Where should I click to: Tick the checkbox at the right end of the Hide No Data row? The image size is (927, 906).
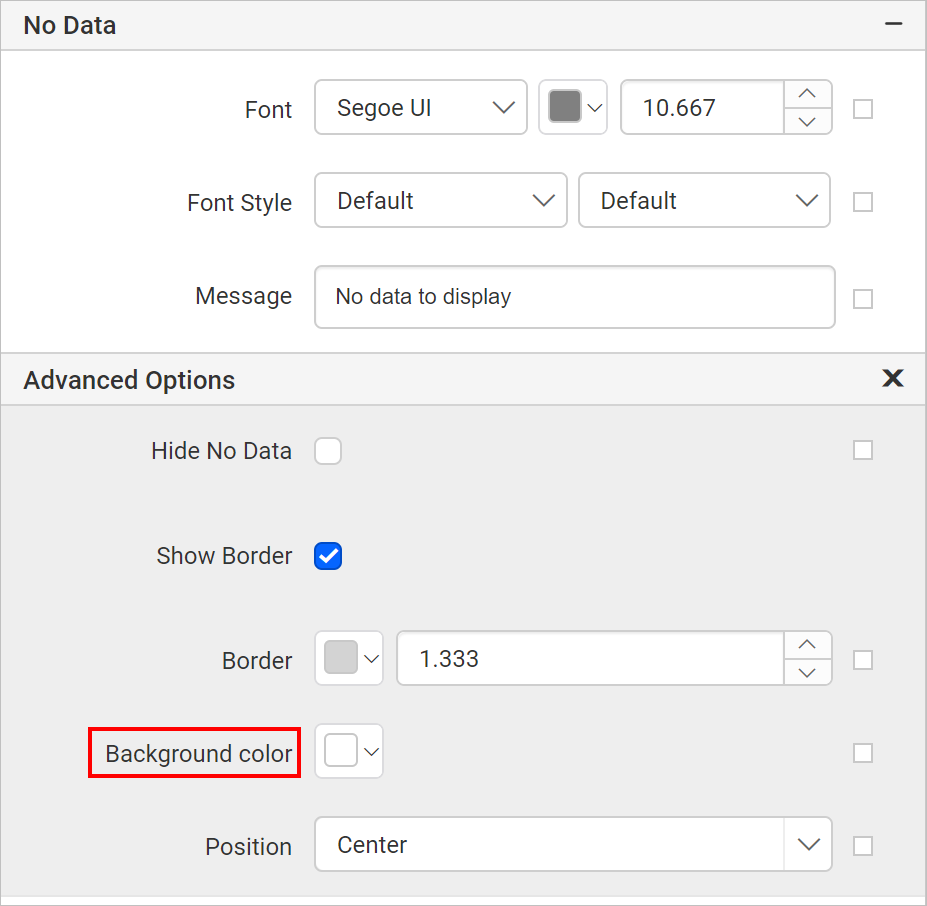[x=863, y=450]
